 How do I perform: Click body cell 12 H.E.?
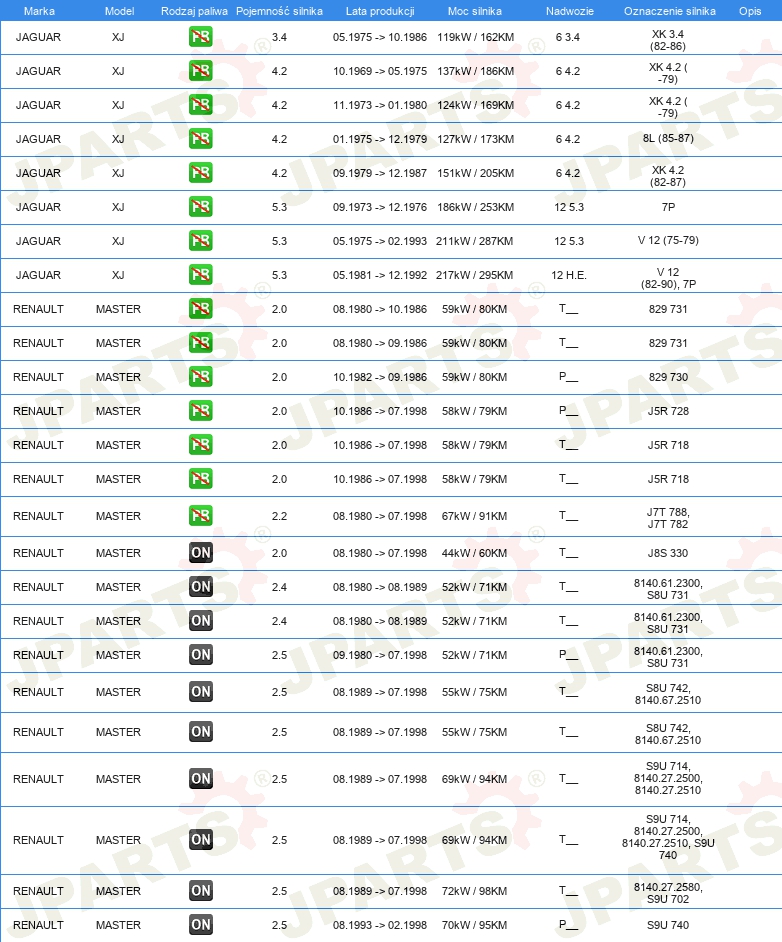click(x=569, y=275)
